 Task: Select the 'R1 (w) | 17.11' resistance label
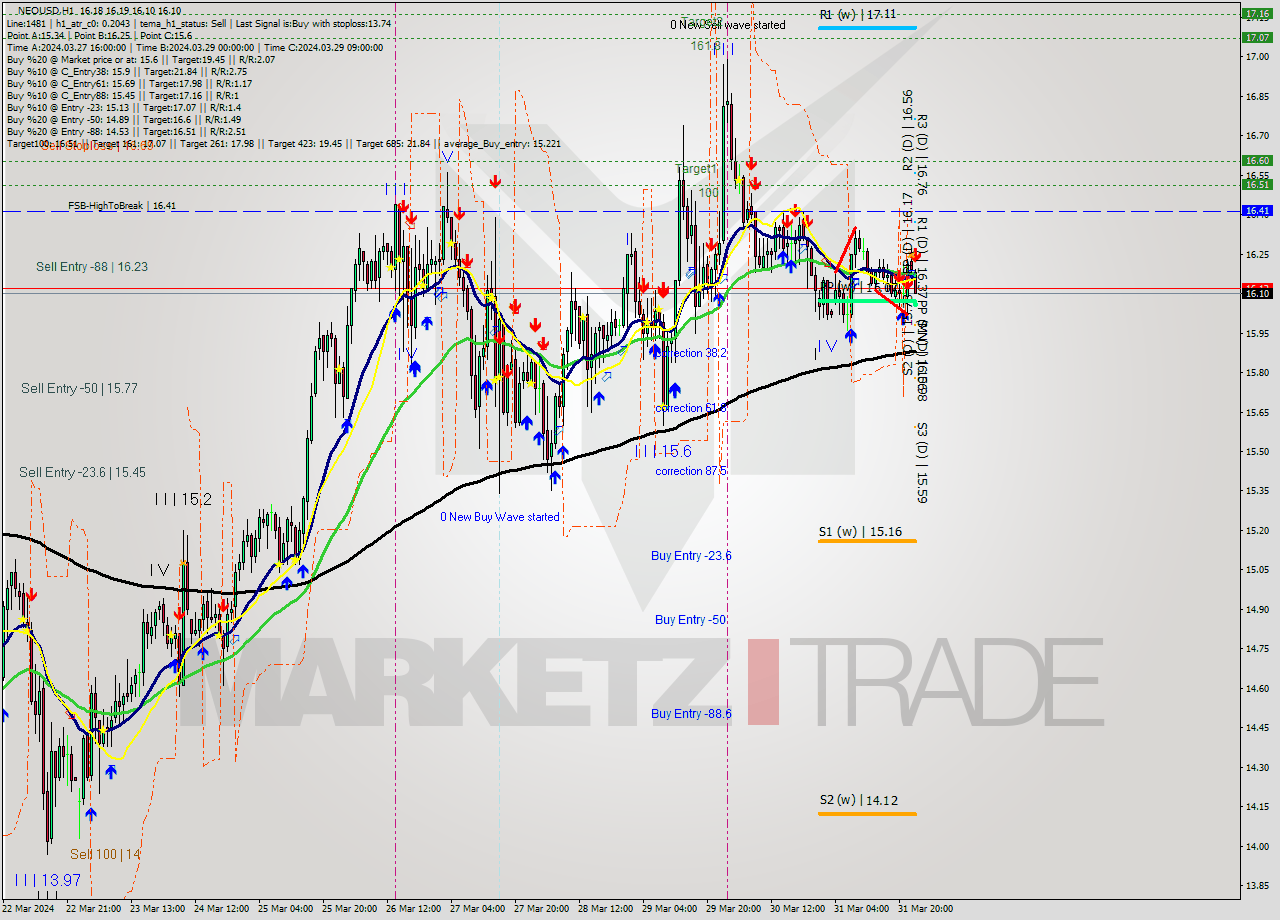click(x=858, y=15)
